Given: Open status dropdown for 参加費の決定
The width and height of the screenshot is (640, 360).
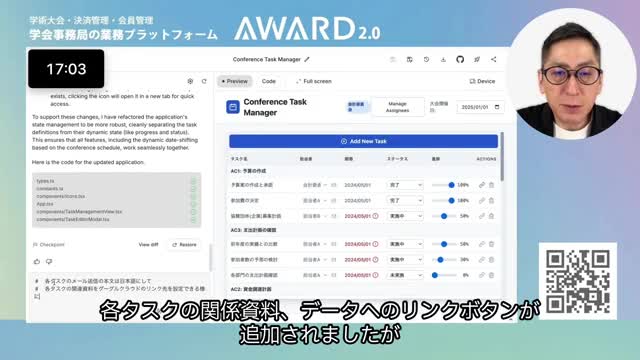Looking at the screenshot, I should pos(405,200).
